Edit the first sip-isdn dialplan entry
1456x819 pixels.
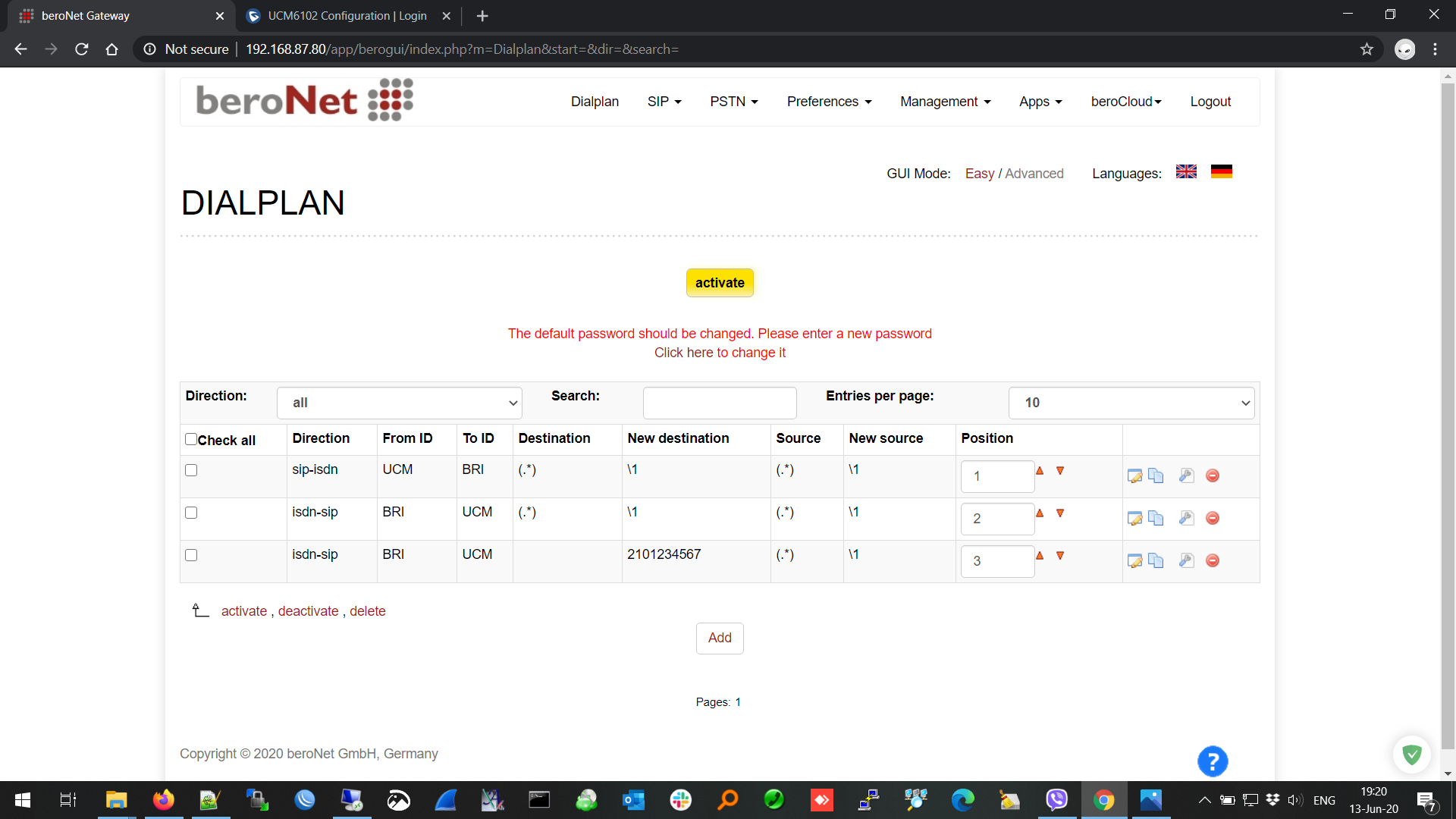pyautogui.click(x=1134, y=476)
